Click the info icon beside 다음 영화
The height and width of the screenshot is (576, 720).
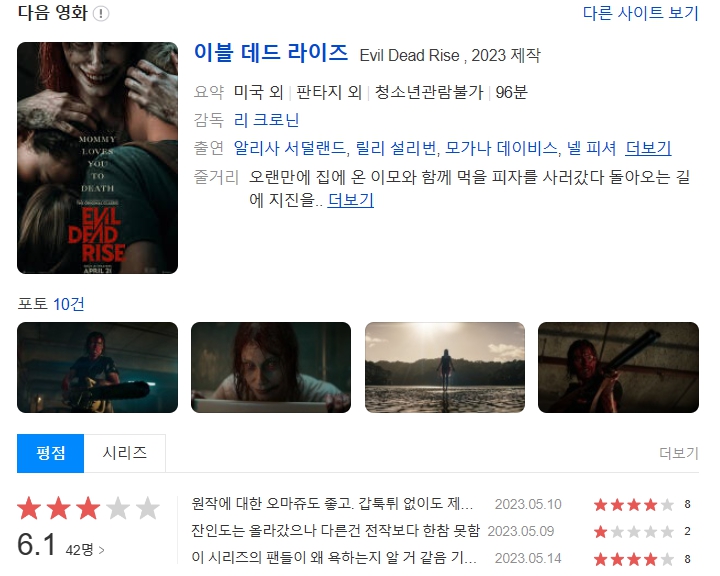pyautogui.click(x=101, y=13)
